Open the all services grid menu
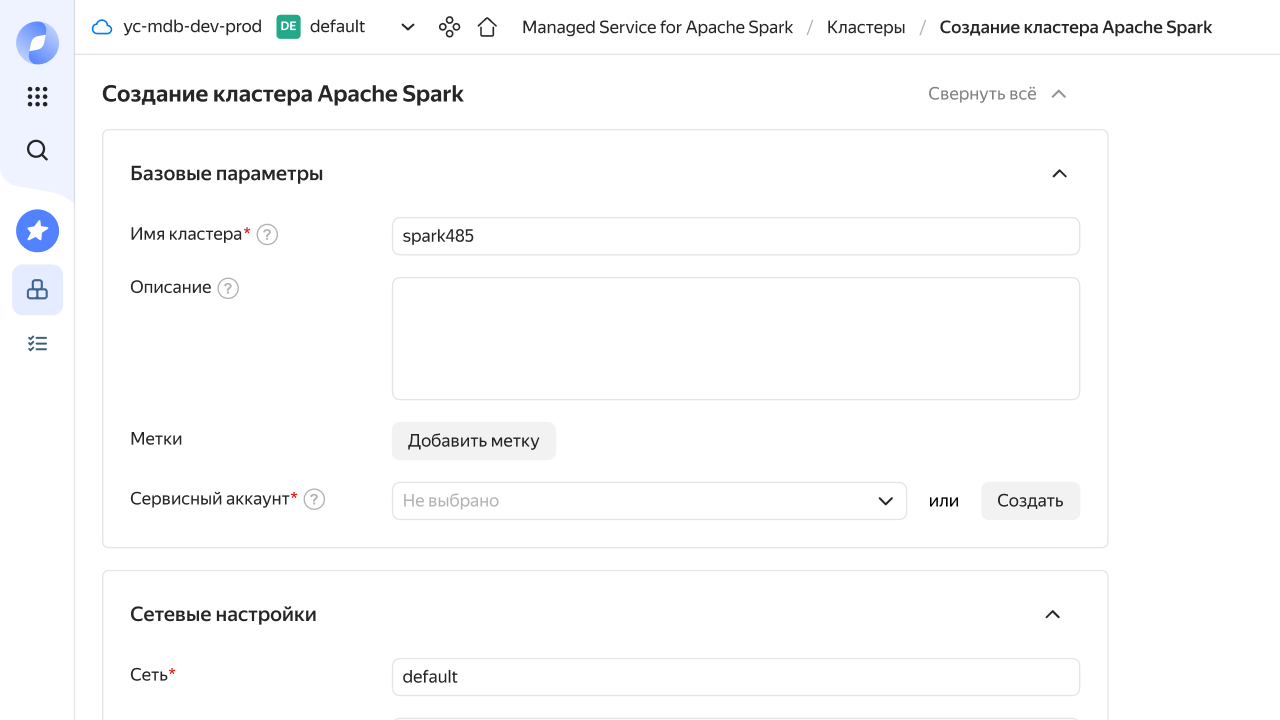 coord(37,97)
